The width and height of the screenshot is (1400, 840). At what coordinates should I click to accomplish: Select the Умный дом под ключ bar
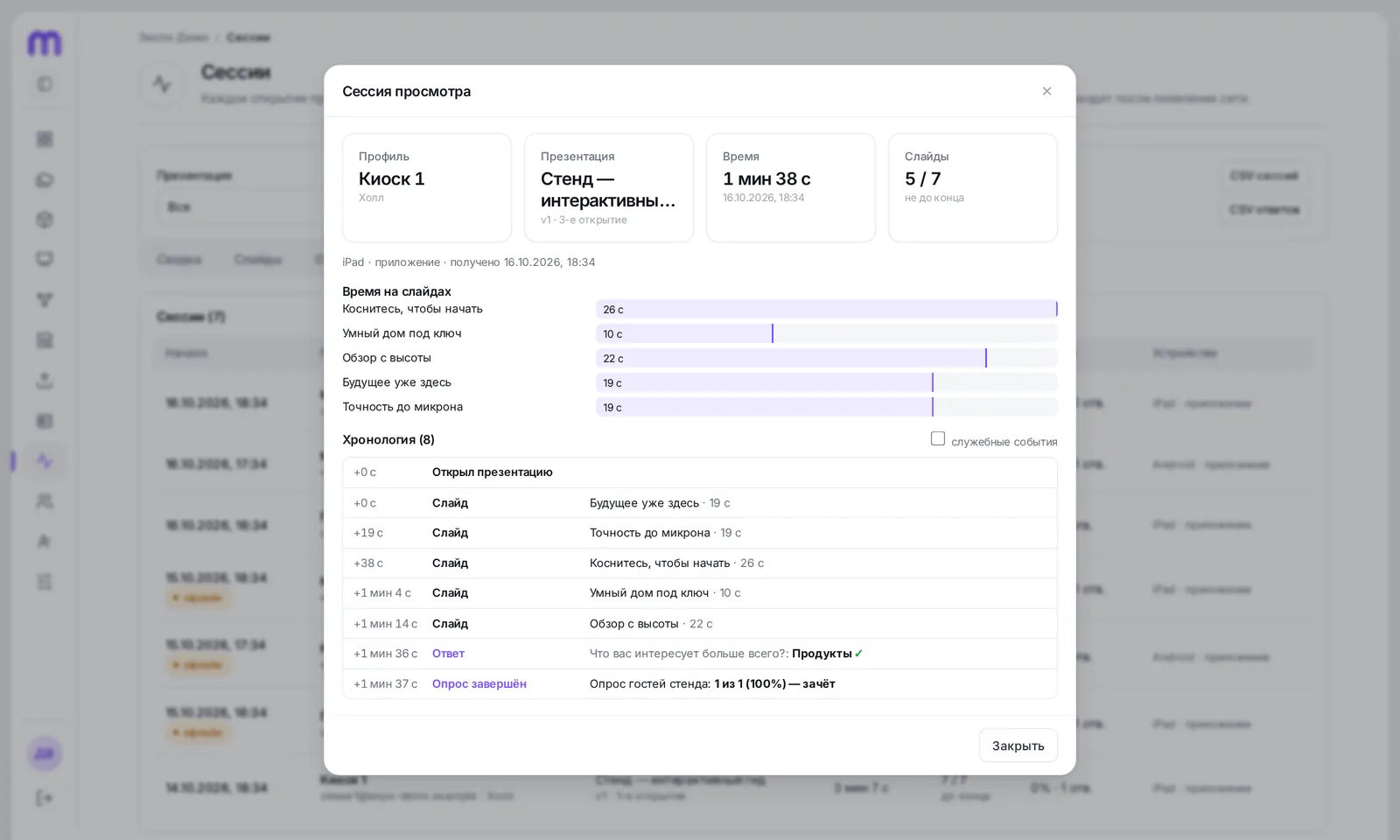pyautogui.click(x=827, y=333)
